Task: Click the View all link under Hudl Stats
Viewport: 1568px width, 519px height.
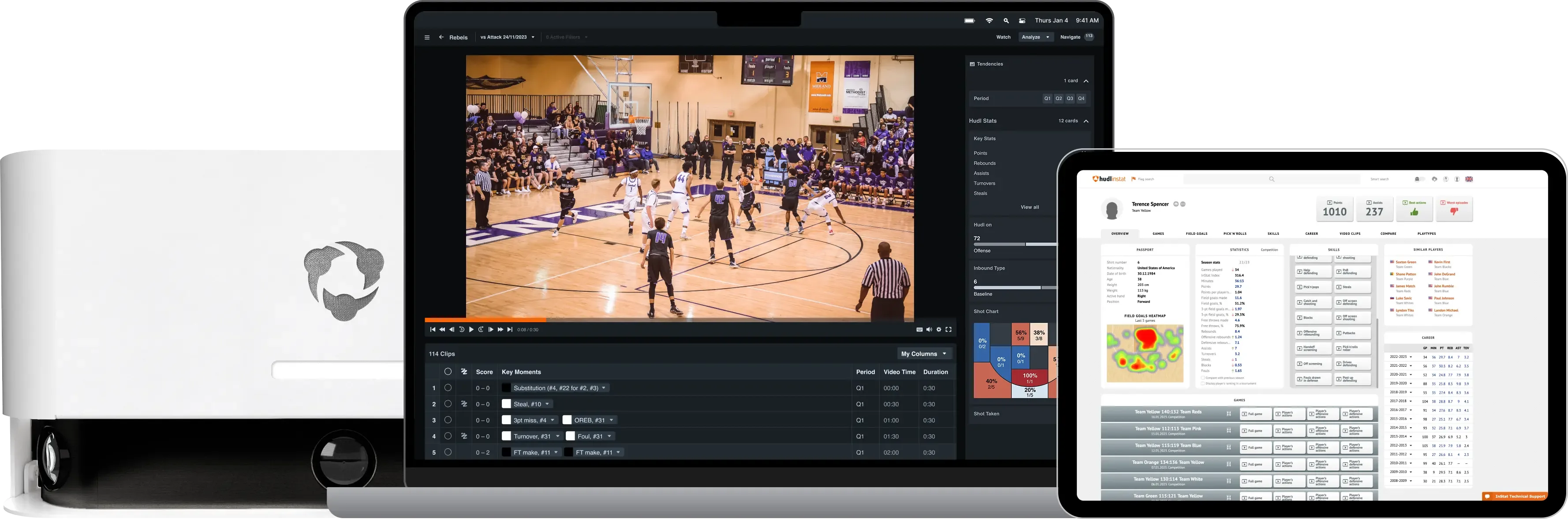Action: (1030, 207)
